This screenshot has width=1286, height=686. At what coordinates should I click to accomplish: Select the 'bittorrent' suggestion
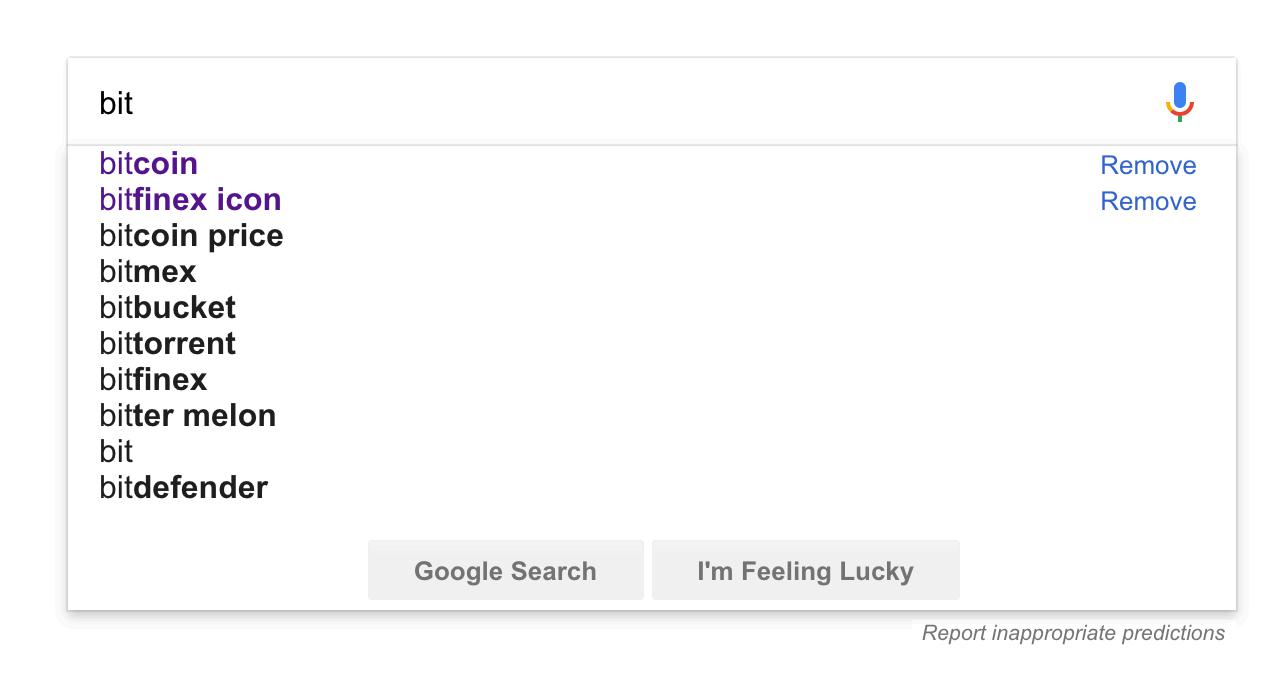168,344
